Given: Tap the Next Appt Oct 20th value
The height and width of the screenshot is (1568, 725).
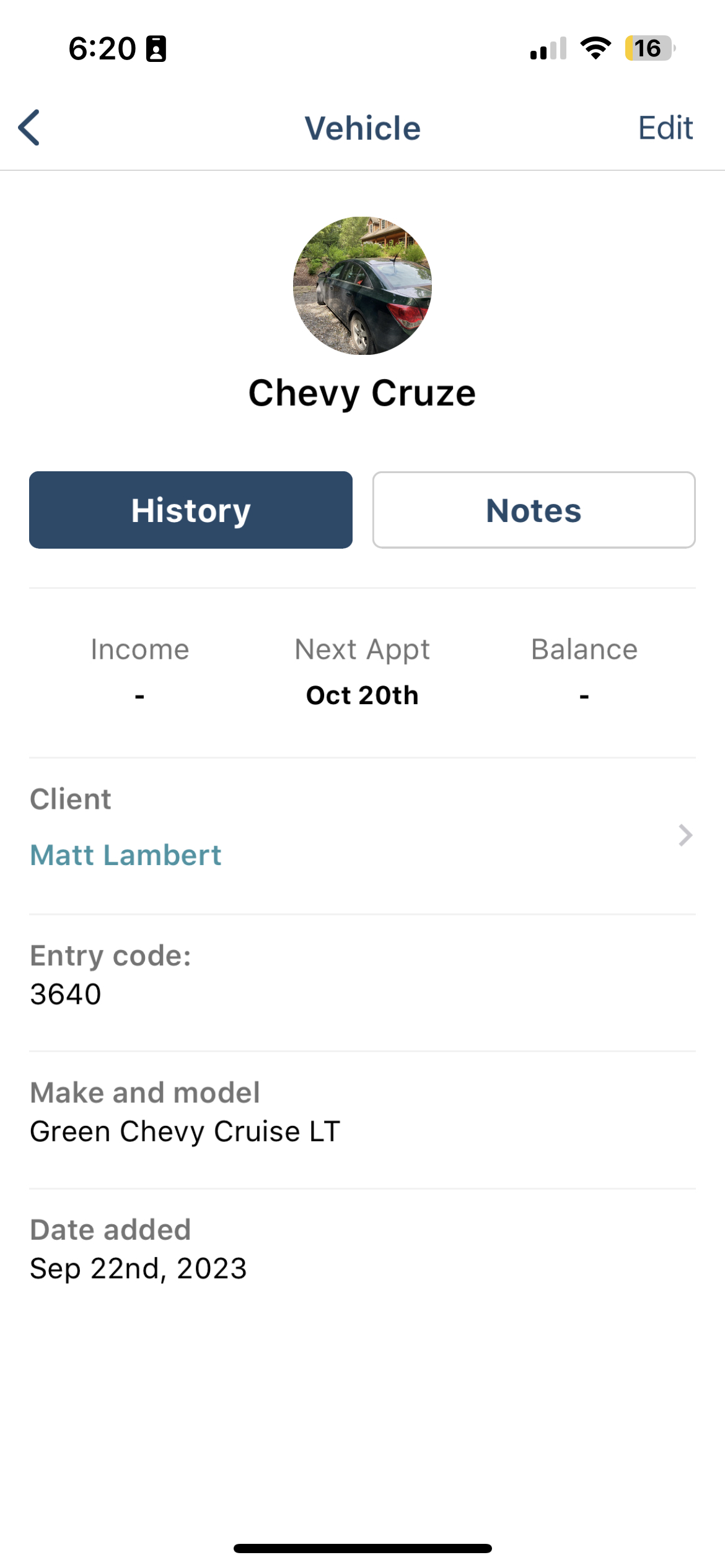Looking at the screenshot, I should tap(362, 695).
